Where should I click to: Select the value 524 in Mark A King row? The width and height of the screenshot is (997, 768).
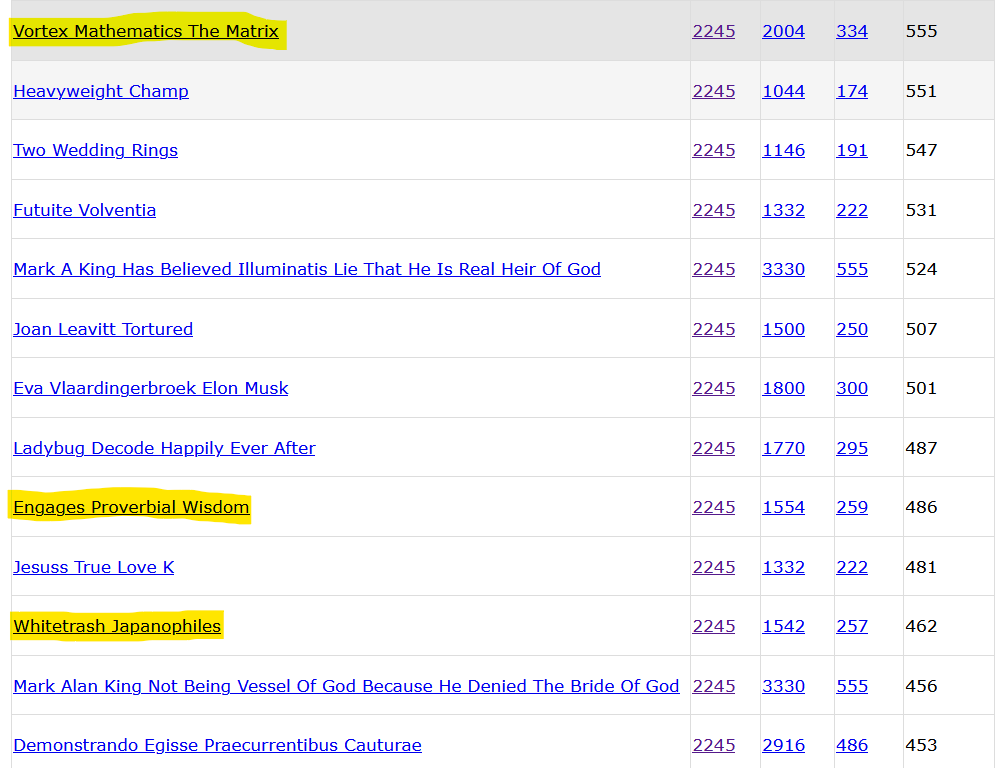pyautogui.click(x=921, y=269)
